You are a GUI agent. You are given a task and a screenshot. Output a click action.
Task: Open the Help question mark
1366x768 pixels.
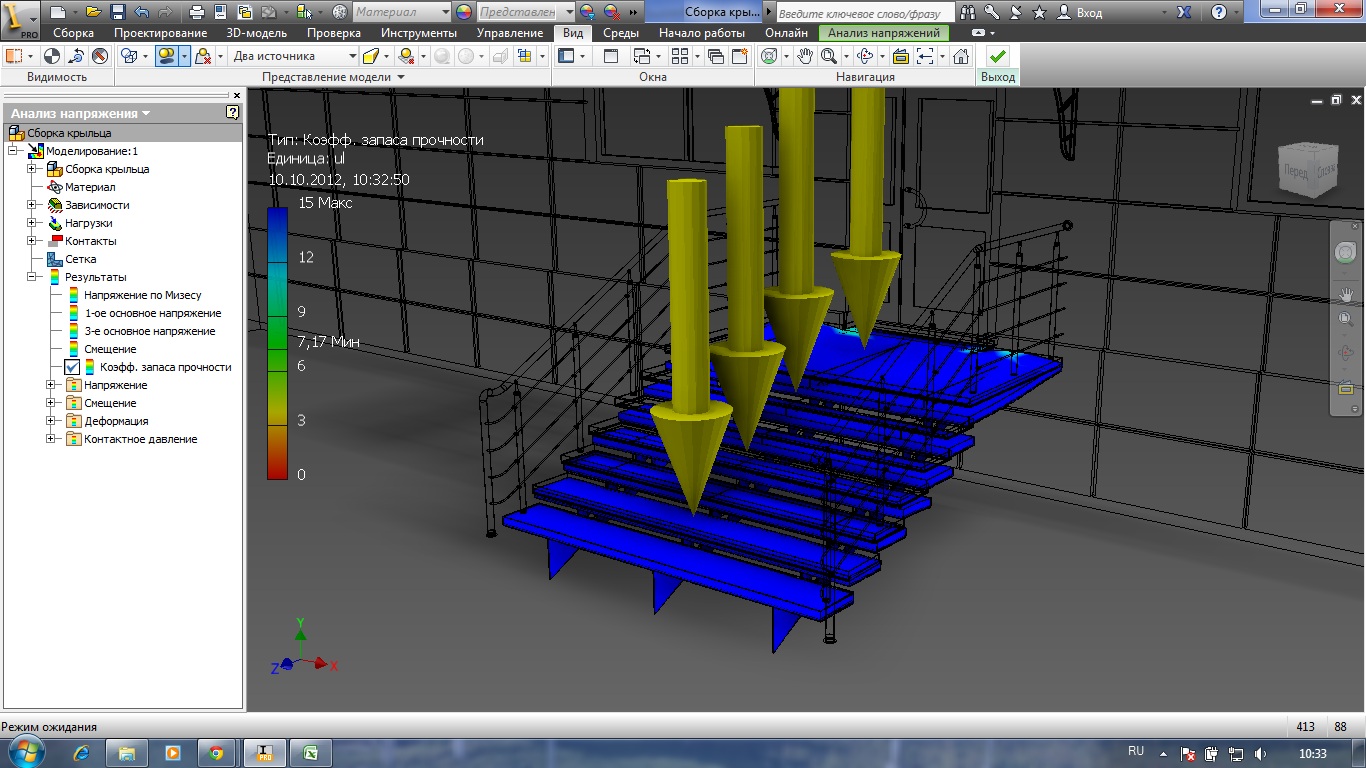pyautogui.click(x=1218, y=12)
